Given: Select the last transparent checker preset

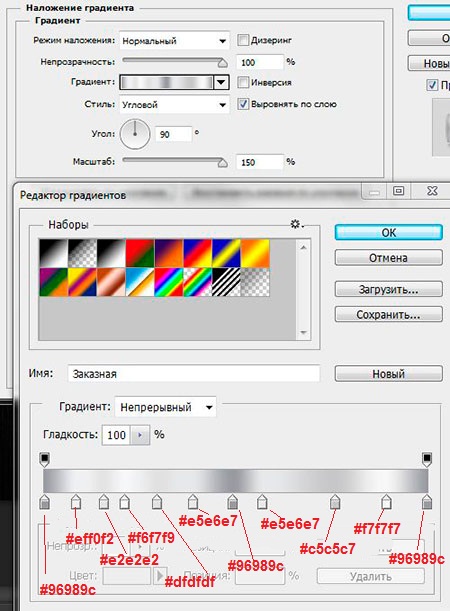Looking at the screenshot, I should pos(255,282).
